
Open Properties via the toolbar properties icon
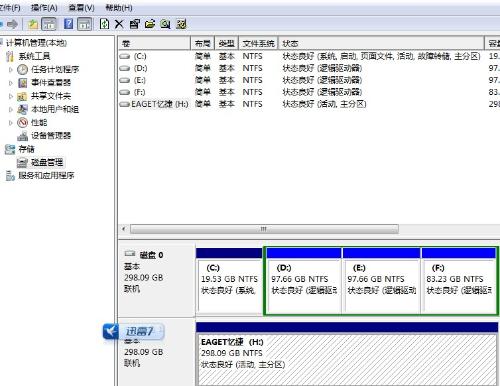[x=134, y=24]
